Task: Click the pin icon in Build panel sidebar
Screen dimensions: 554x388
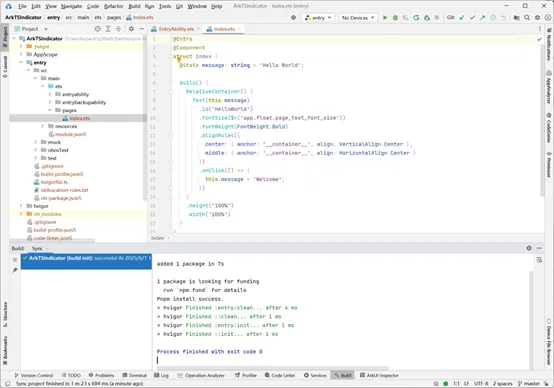Action: point(15,270)
